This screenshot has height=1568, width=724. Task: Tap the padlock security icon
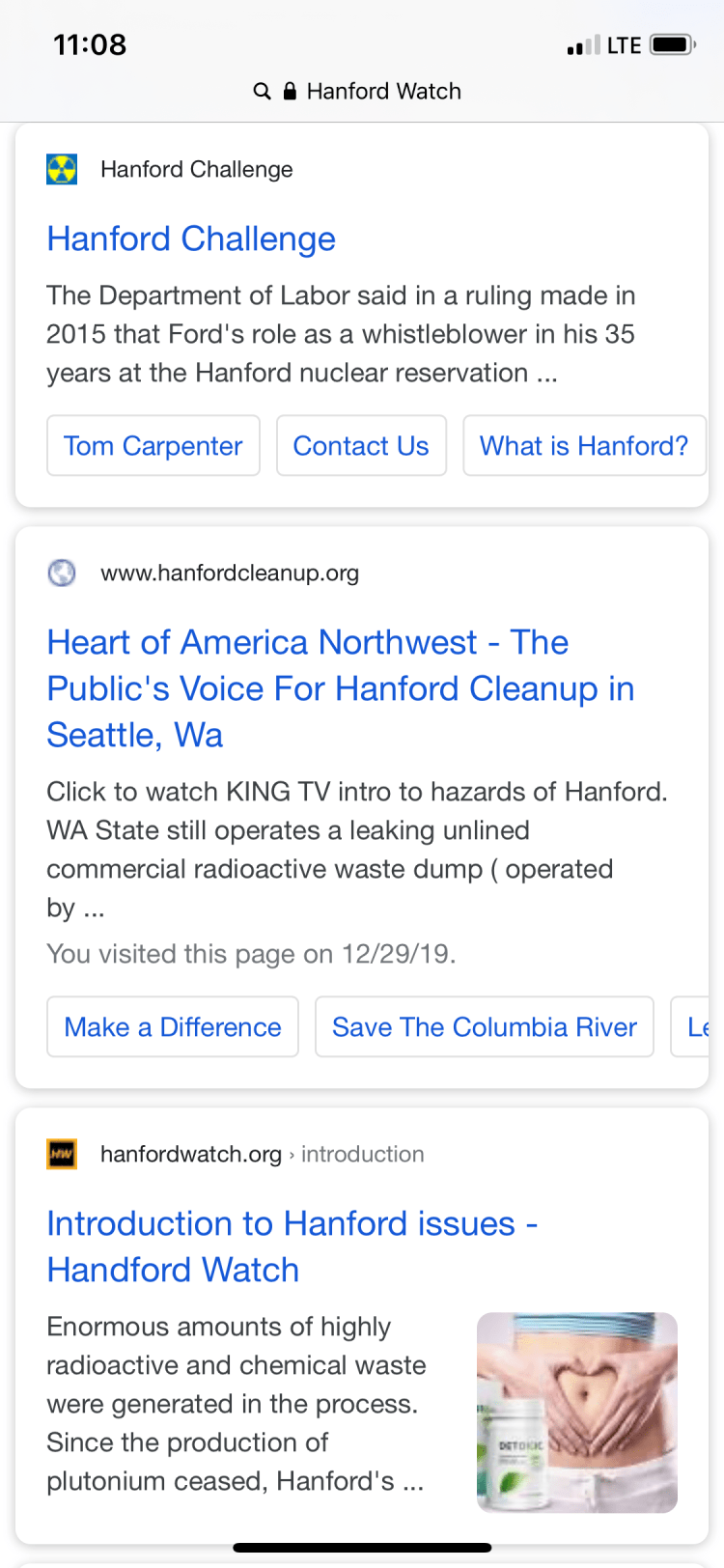(290, 92)
